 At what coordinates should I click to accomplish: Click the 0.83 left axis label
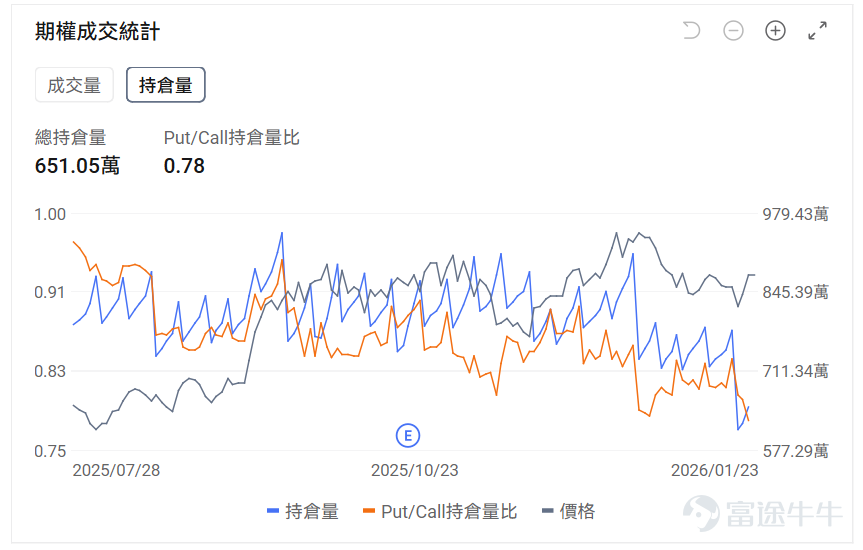point(50,372)
